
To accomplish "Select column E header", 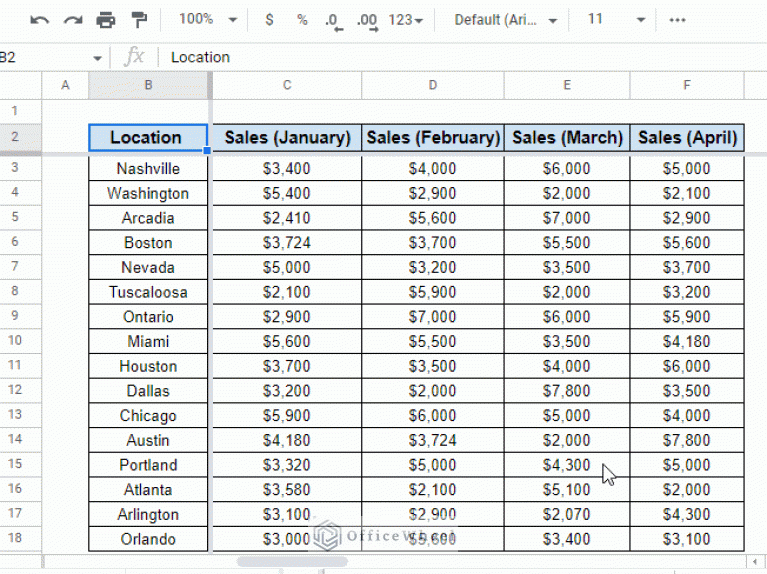I will [x=567, y=85].
